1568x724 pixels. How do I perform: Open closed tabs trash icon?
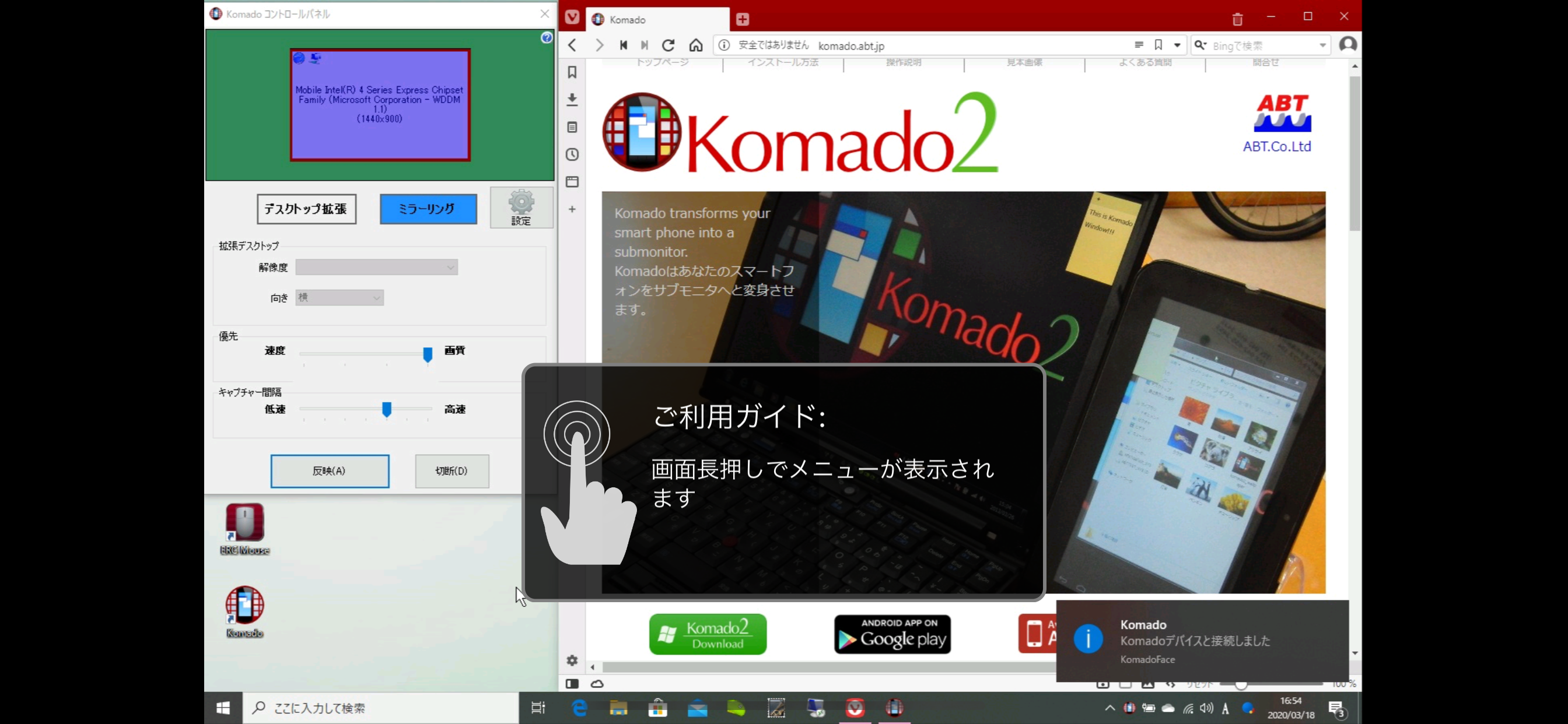[1237, 19]
